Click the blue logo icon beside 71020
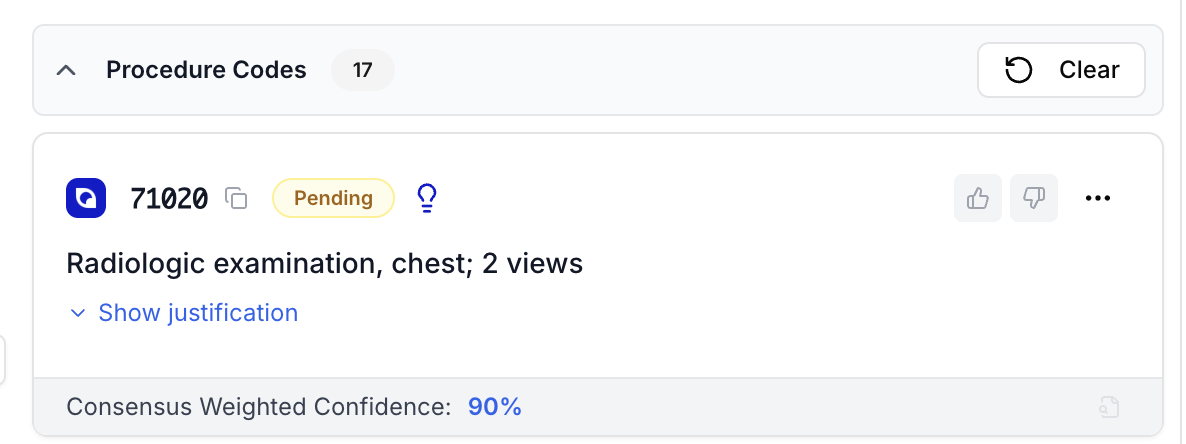This screenshot has width=1186, height=444. click(x=87, y=198)
